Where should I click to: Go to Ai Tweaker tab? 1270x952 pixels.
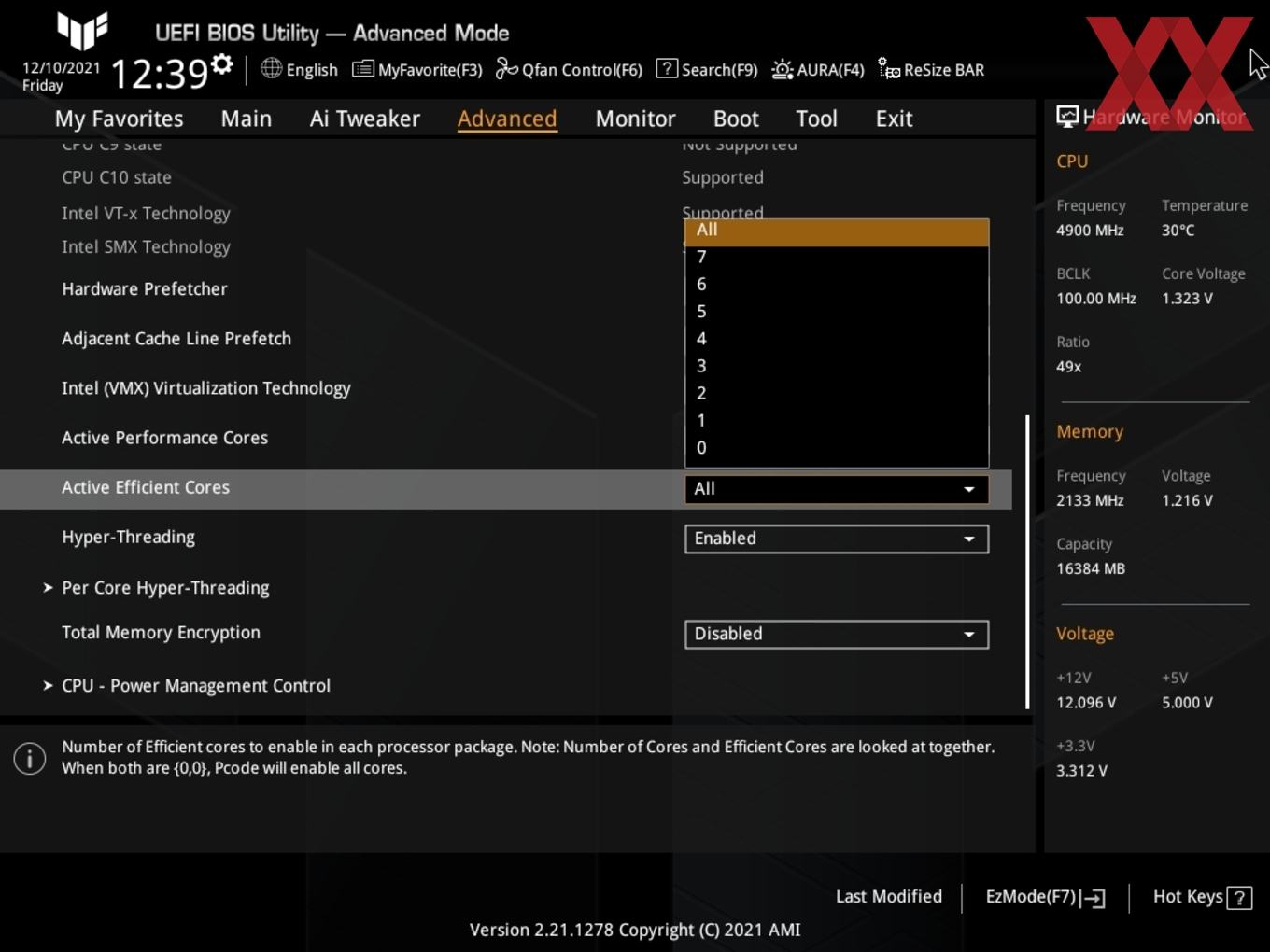pos(365,119)
